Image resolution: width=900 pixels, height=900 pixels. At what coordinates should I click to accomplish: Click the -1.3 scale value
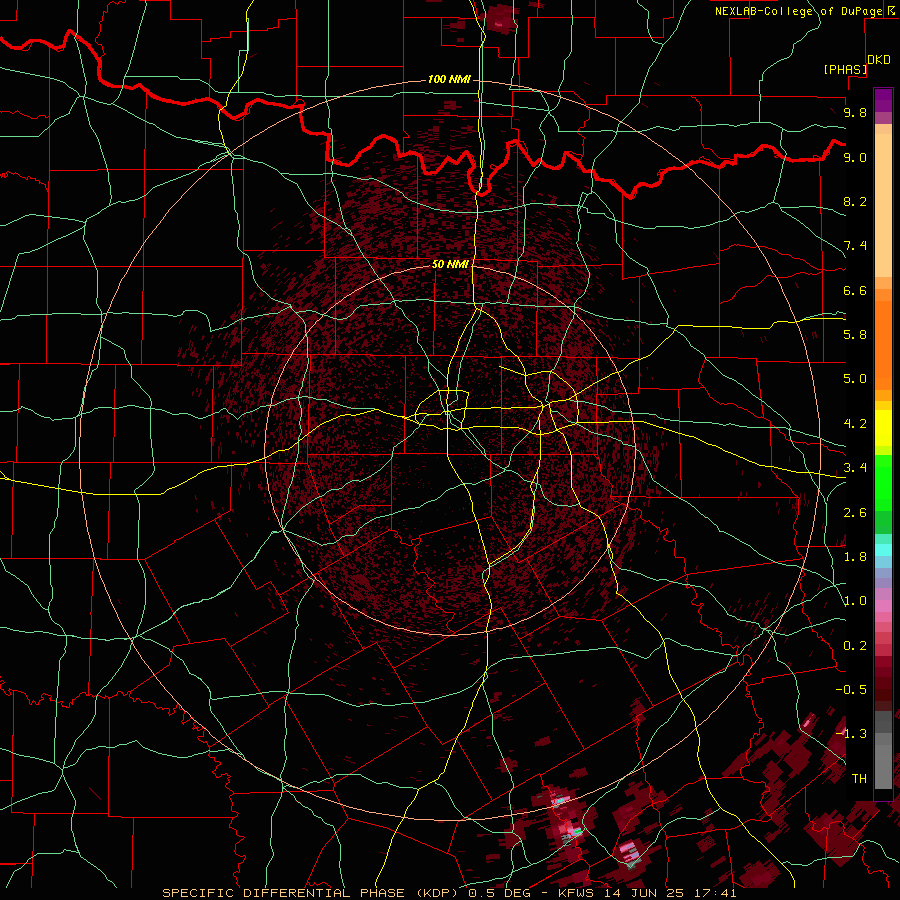coord(851,734)
